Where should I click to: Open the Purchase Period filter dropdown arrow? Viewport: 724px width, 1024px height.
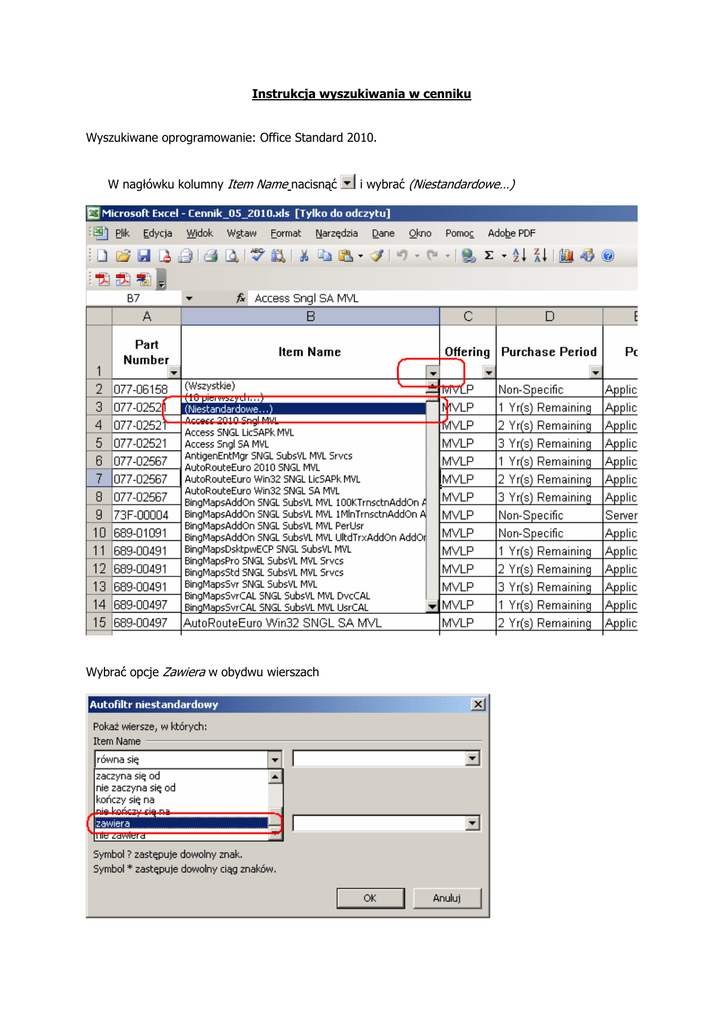pyautogui.click(x=596, y=373)
